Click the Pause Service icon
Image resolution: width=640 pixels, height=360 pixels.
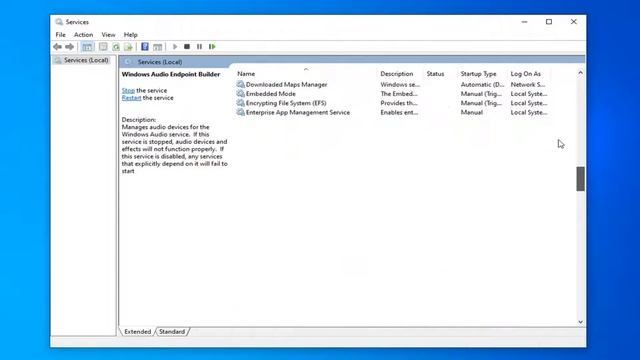click(x=199, y=47)
